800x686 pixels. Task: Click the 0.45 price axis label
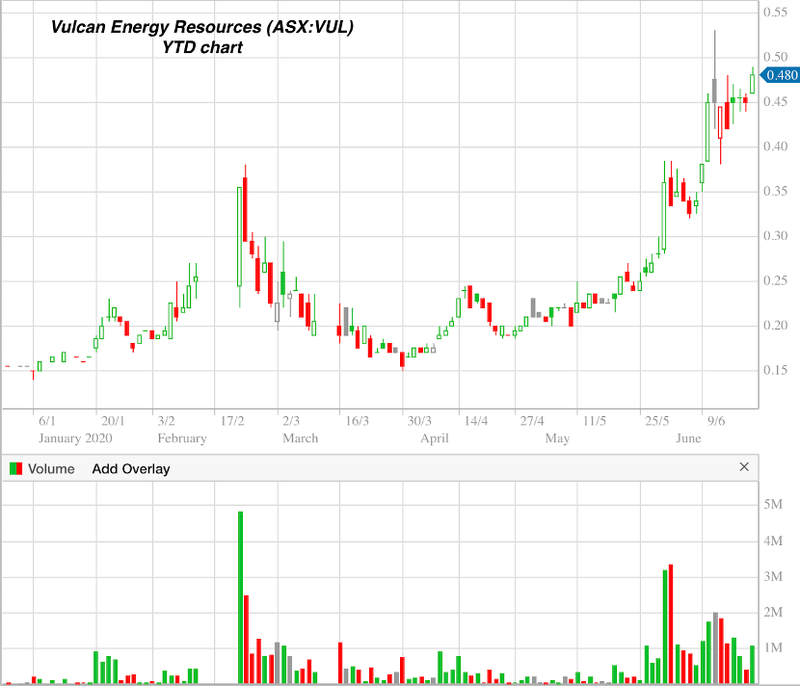point(776,102)
